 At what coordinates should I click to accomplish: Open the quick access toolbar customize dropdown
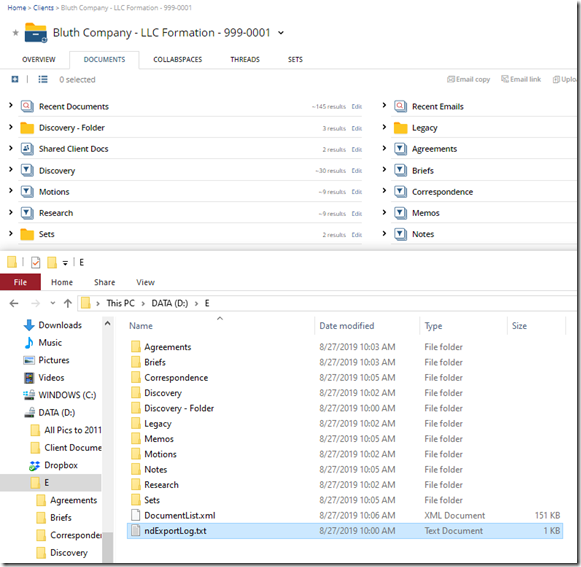tap(65, 263)
